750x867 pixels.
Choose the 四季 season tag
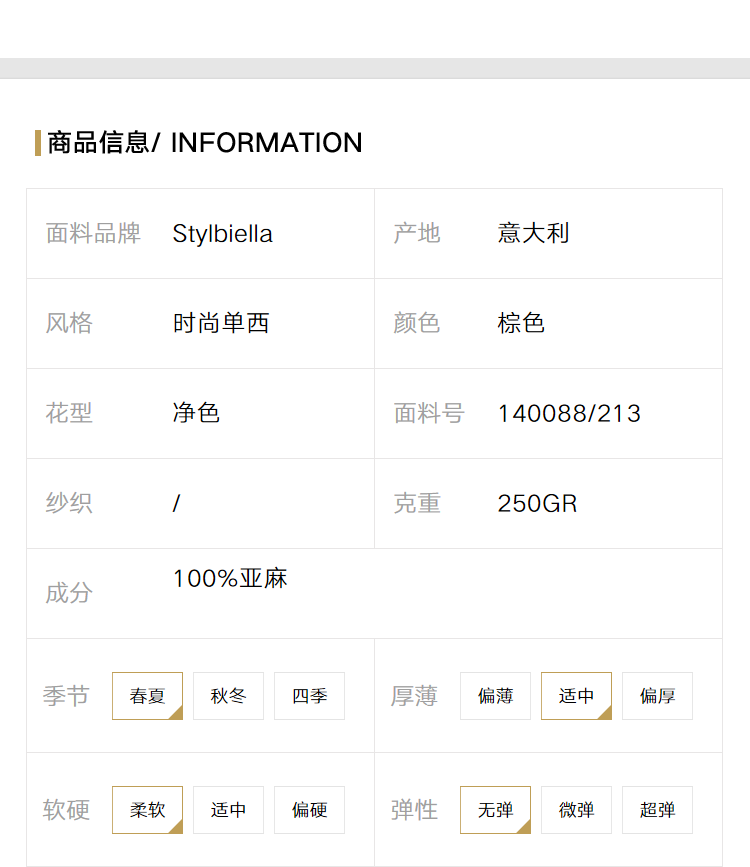[x=309, y=696]
